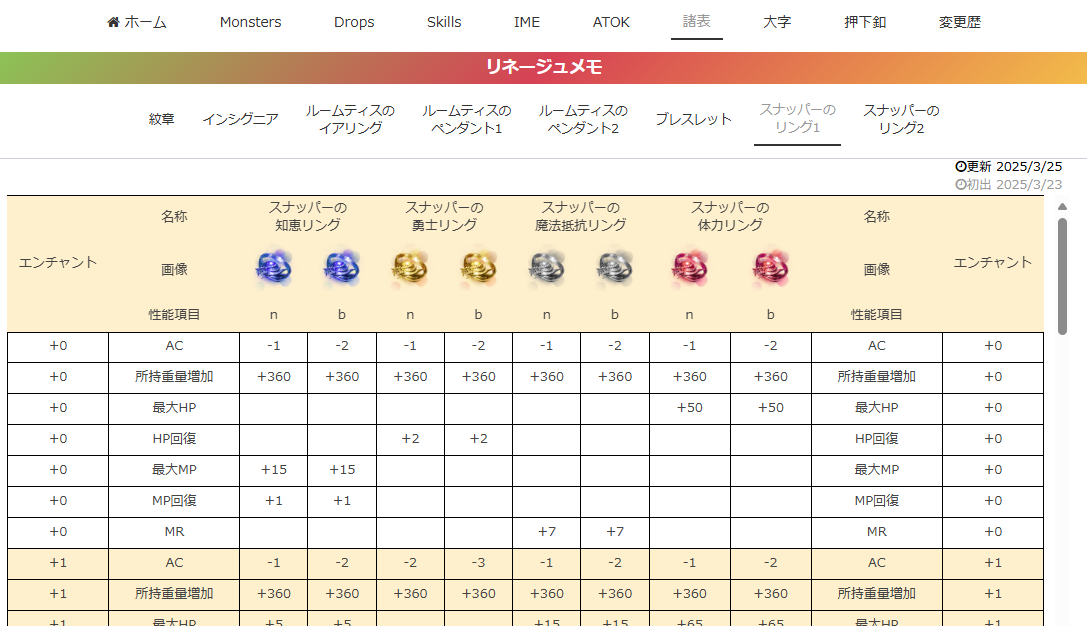Click the スナッパーの体力リング column header
This screenshot has width=1087, height=626.
click(730, 216)
